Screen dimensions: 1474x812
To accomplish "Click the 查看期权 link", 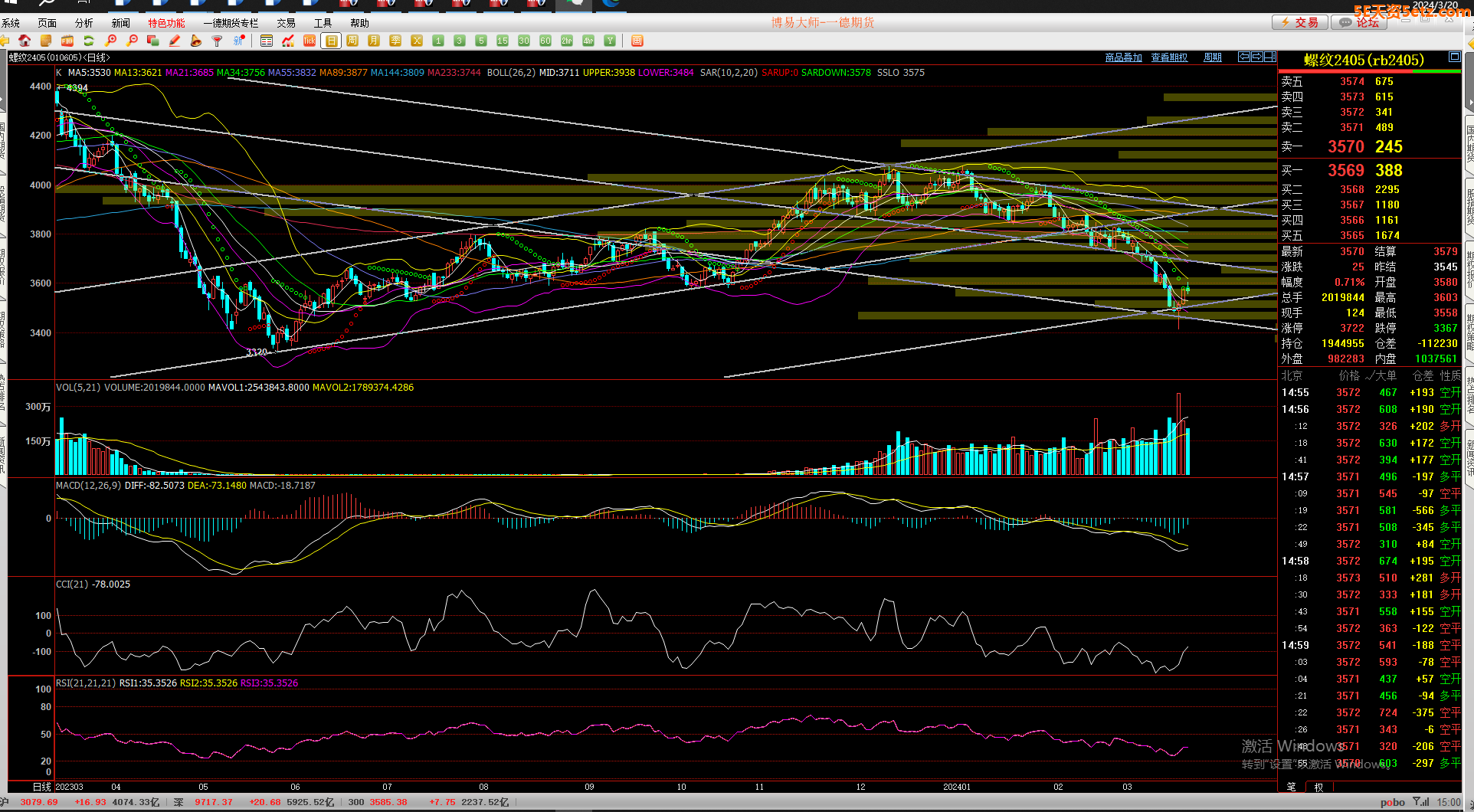I will coord(1169,57).
